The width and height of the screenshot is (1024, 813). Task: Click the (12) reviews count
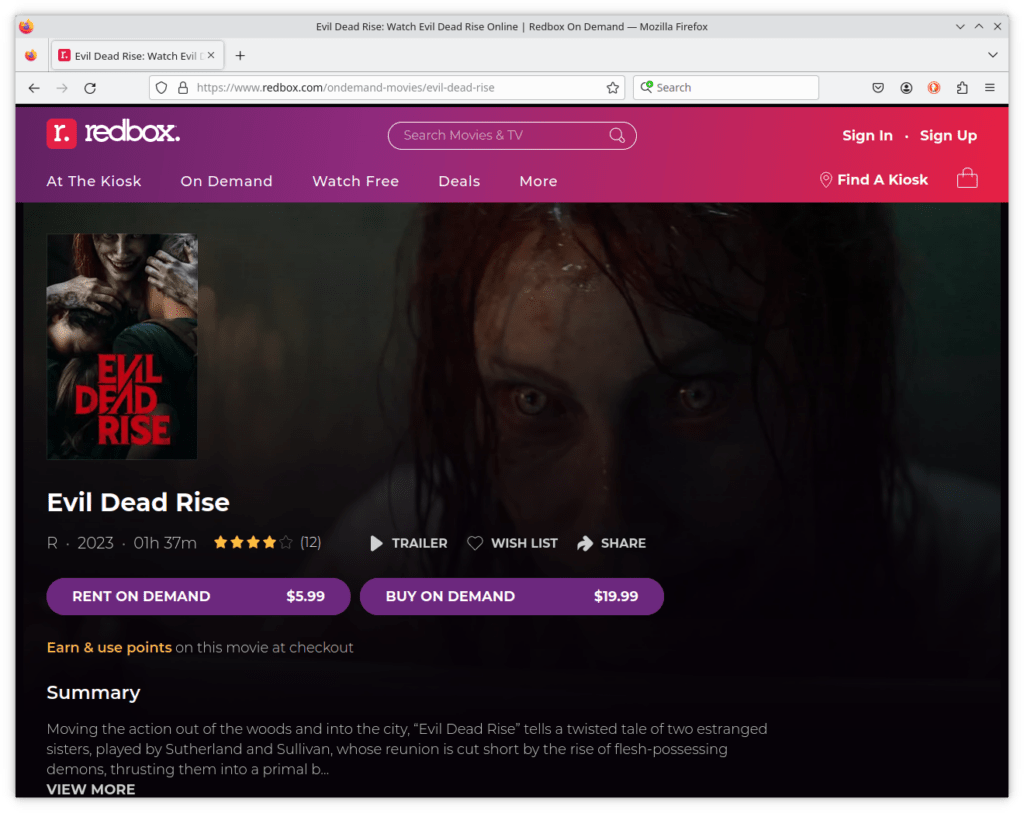[310, 543]
